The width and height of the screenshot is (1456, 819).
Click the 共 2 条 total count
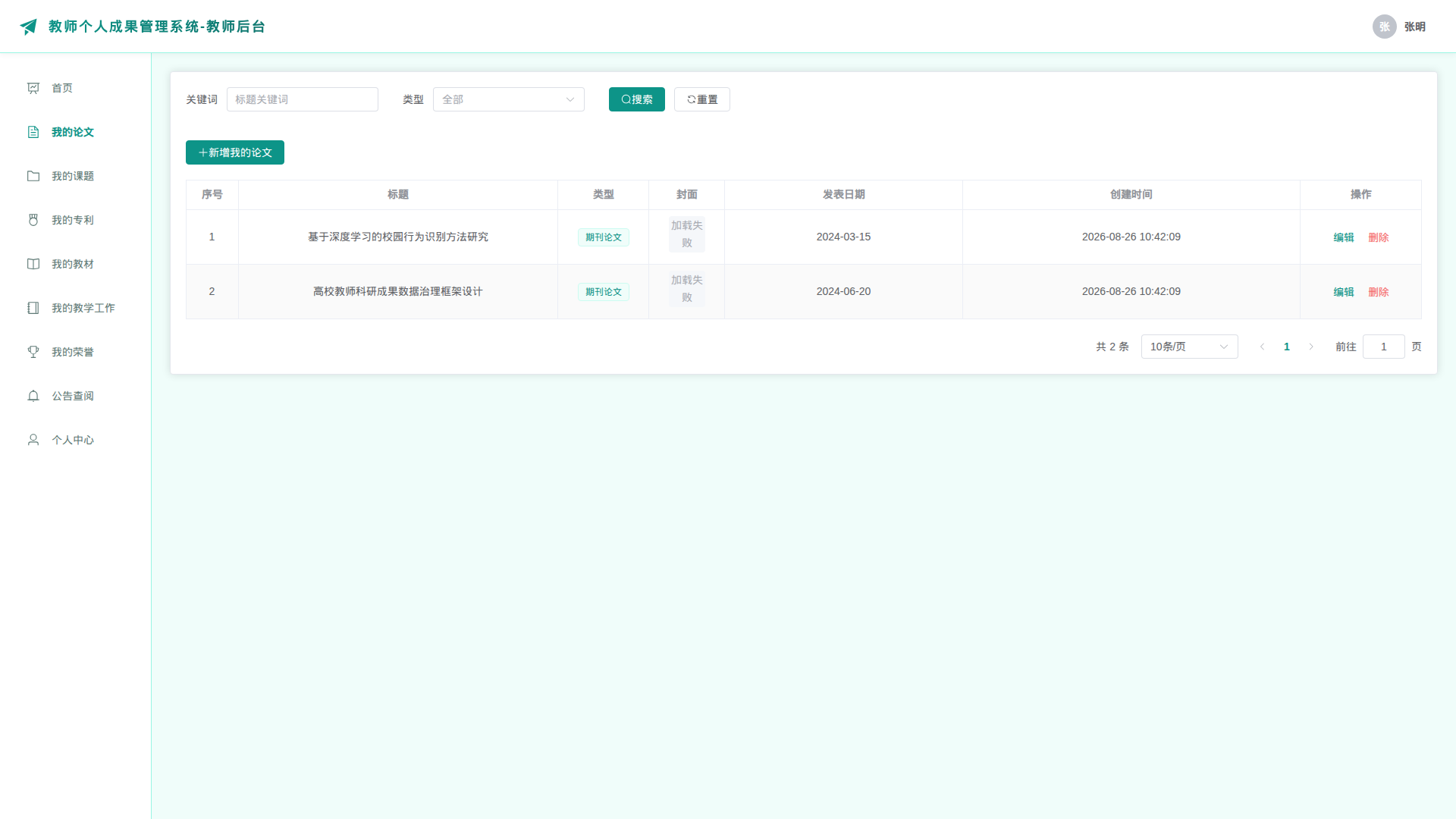(1112, 347)
